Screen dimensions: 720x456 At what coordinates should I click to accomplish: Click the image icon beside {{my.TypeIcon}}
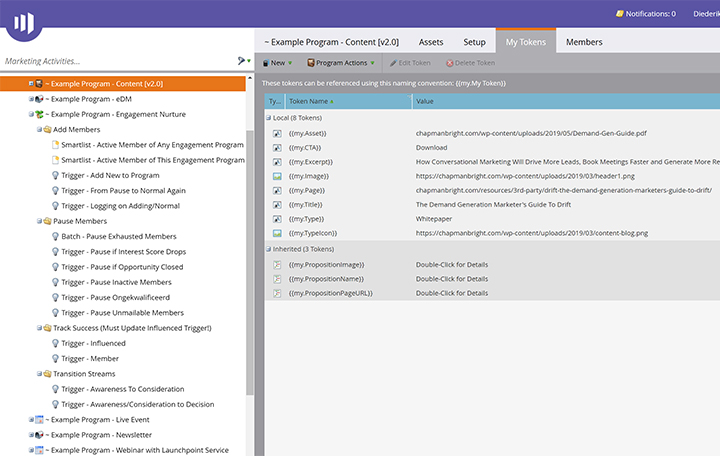tap(277, 233)
